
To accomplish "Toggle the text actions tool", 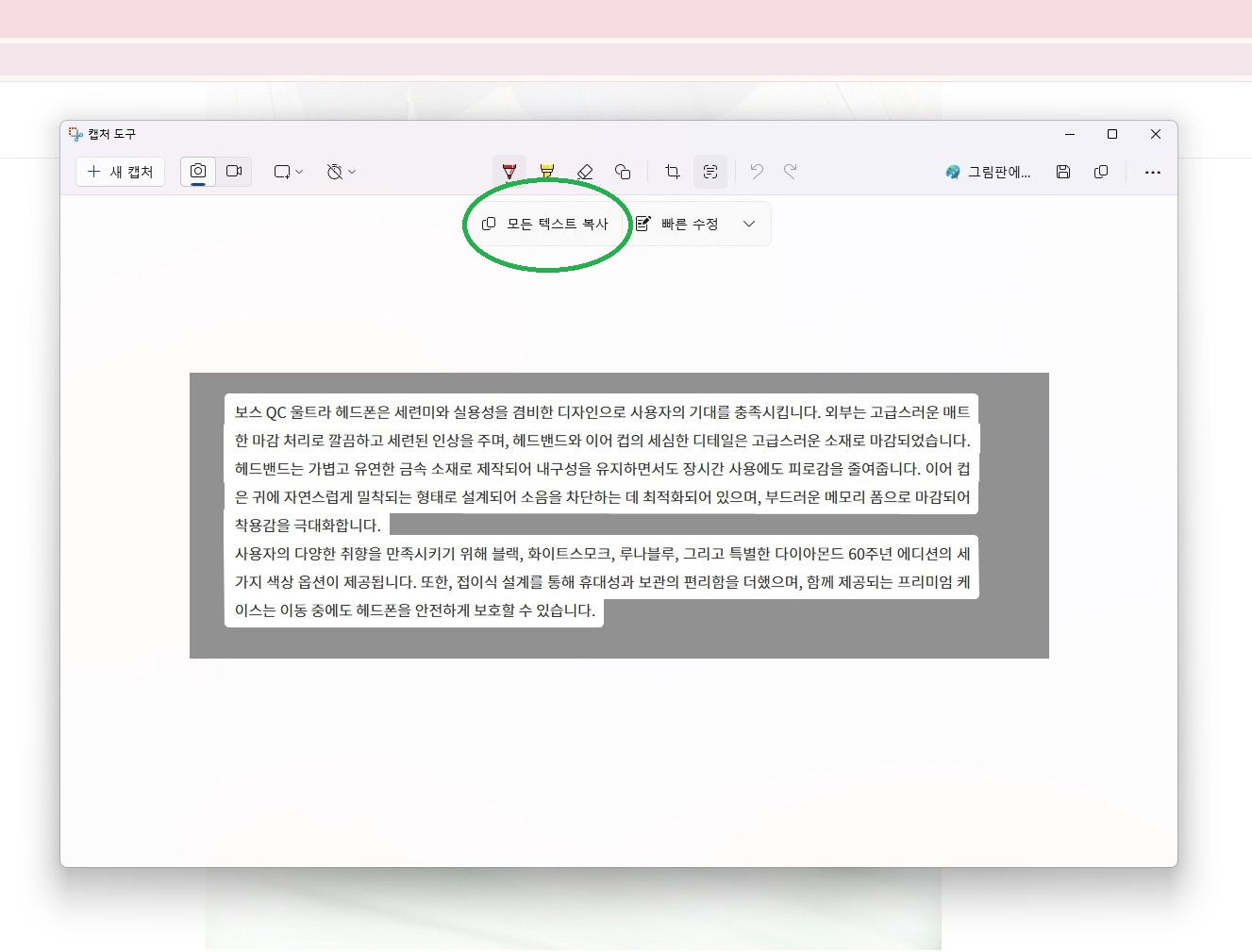I will click(x=710, y=172).
